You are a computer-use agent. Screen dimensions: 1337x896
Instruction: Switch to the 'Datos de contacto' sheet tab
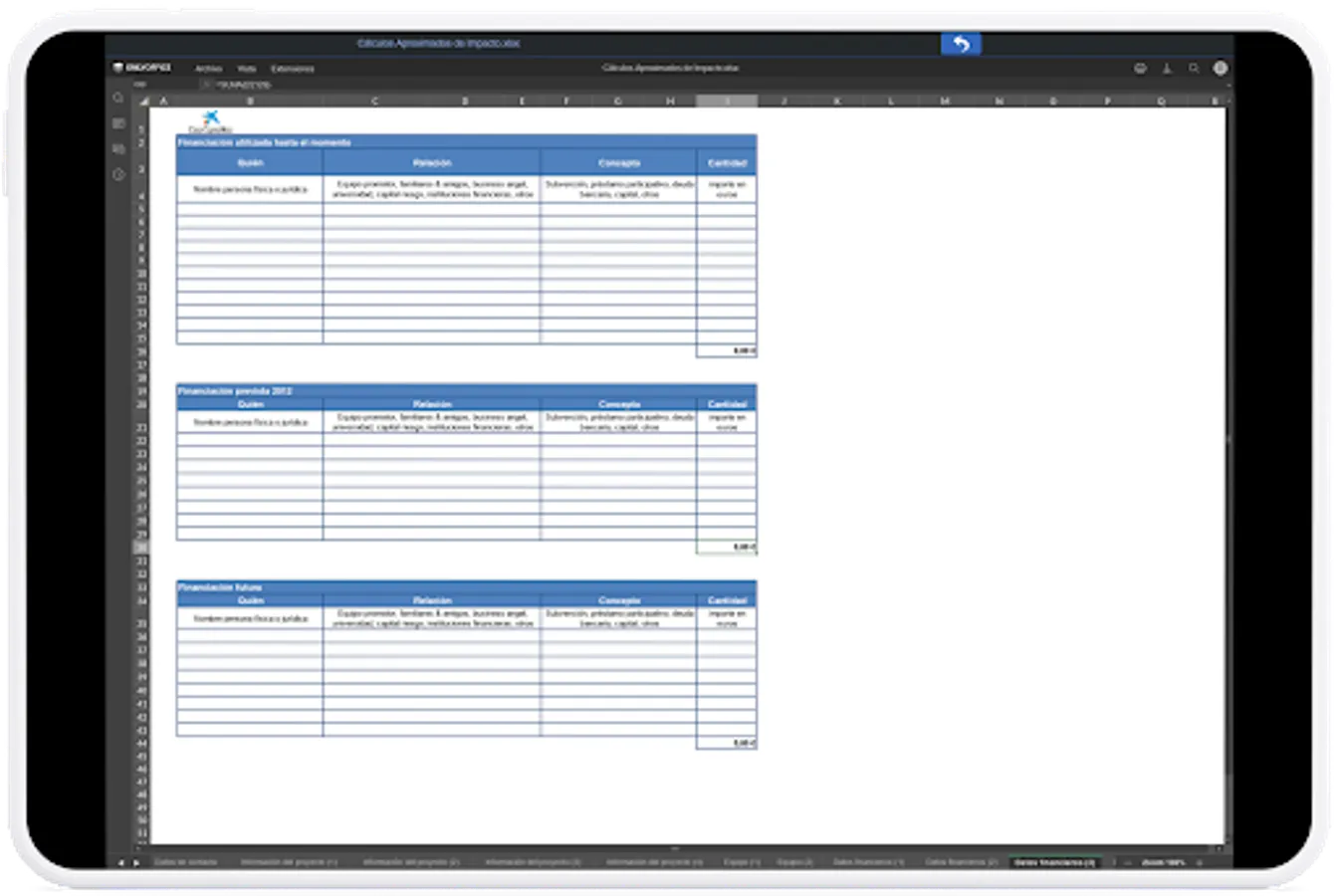click(185, 862)
